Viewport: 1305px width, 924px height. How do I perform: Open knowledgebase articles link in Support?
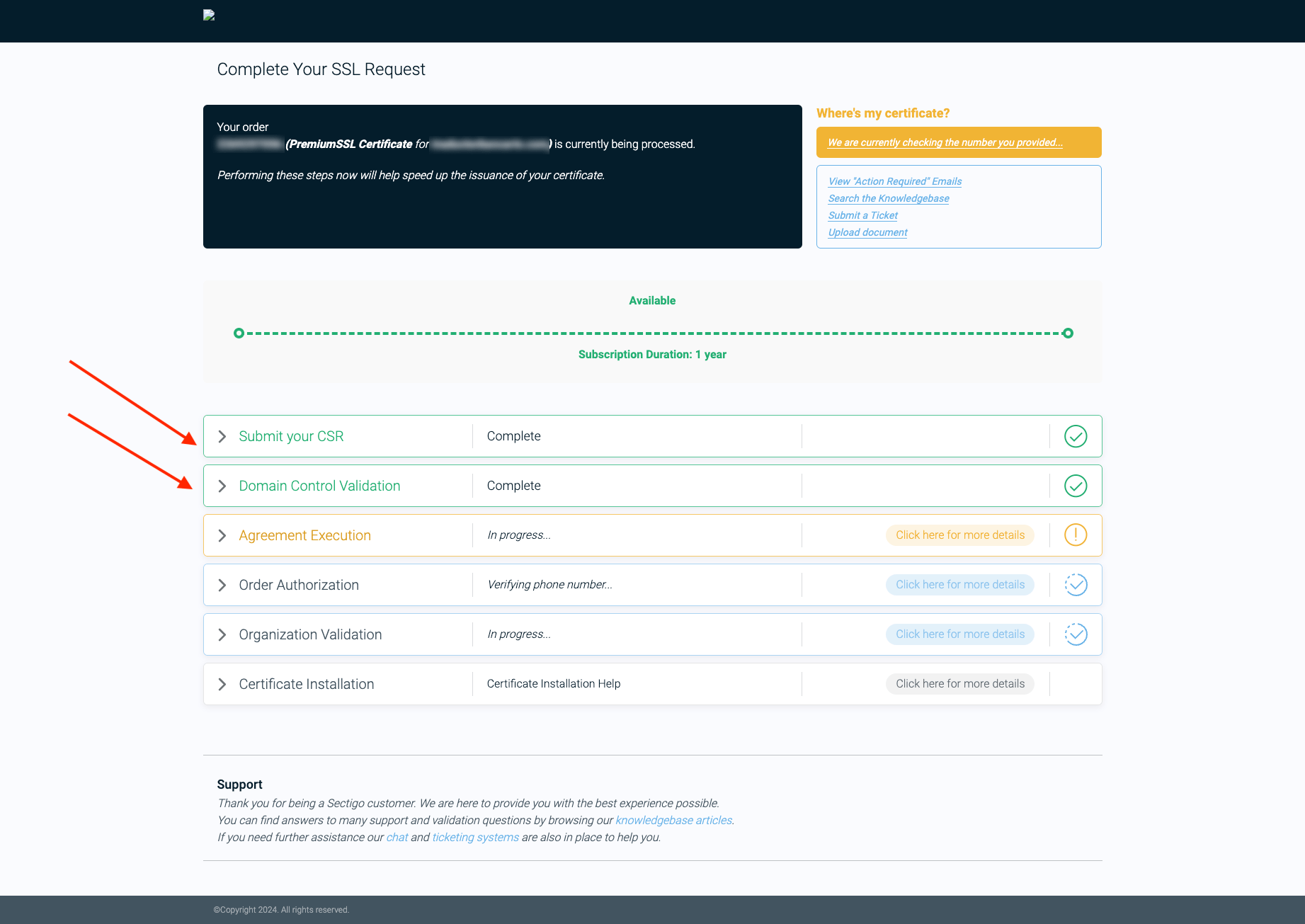(673, 820)
